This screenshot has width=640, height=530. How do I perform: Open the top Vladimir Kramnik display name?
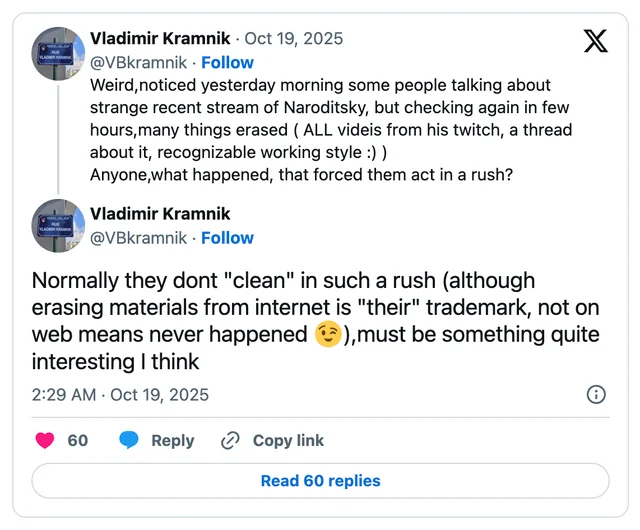(160, 38)
